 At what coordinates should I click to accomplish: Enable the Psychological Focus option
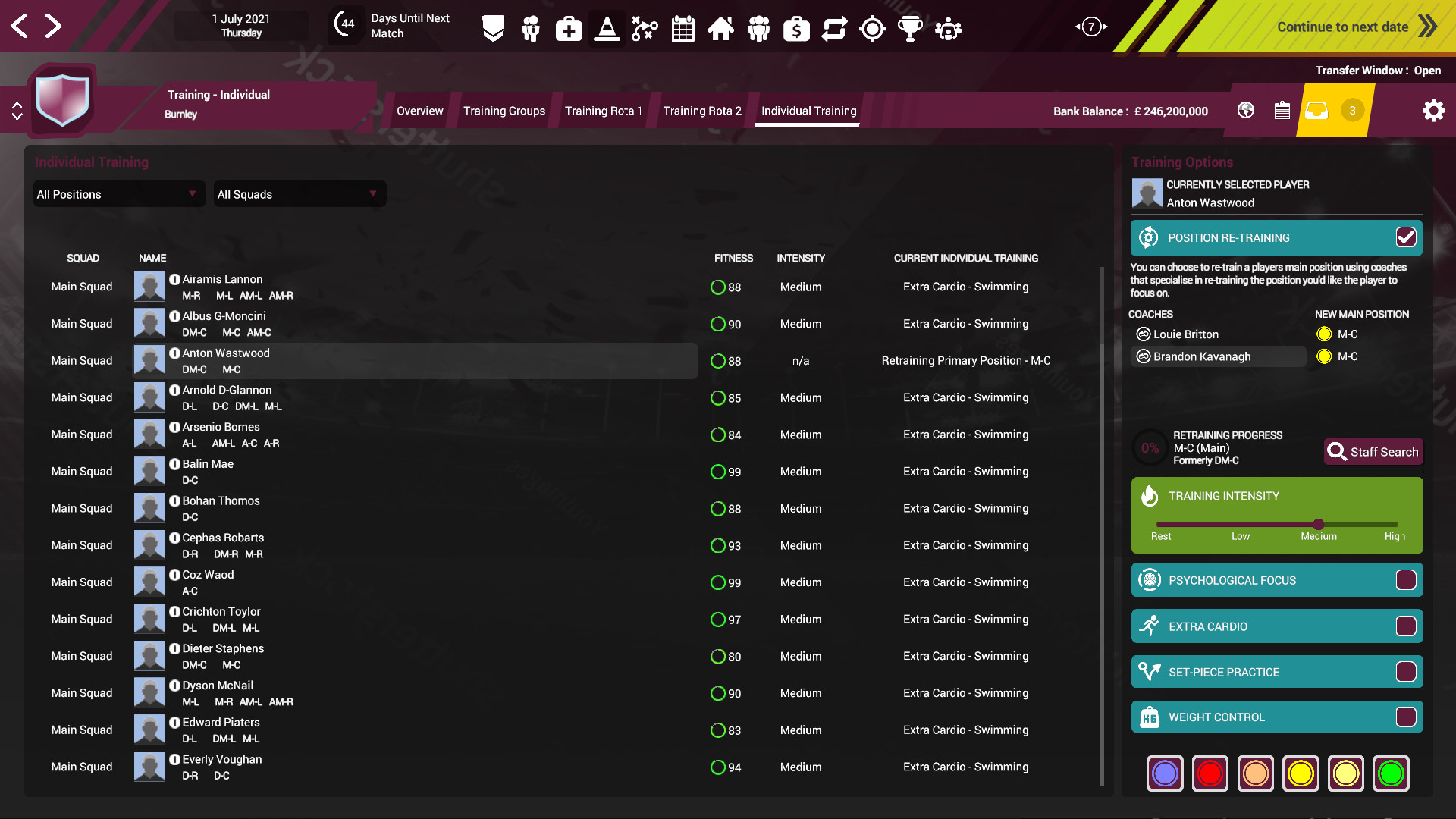[1407, 579]
